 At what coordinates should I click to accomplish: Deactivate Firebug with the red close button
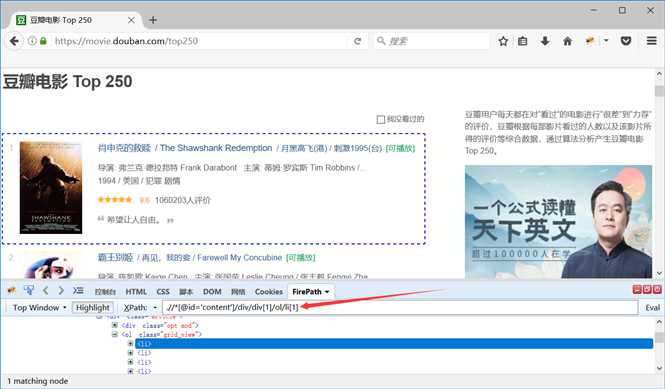click(x=657, y=290)
